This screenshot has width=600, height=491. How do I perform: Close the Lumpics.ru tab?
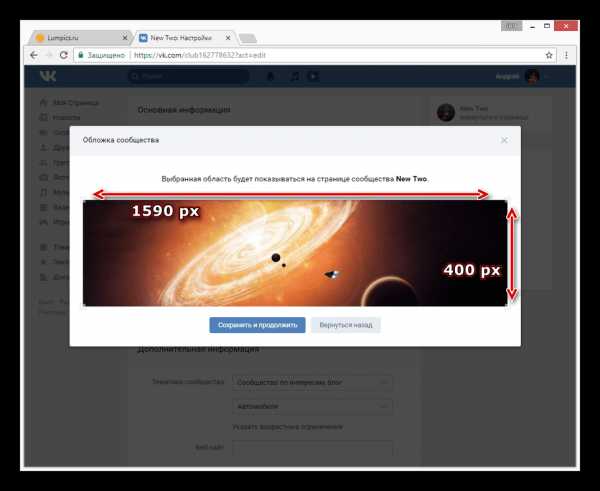pos(125,38)
